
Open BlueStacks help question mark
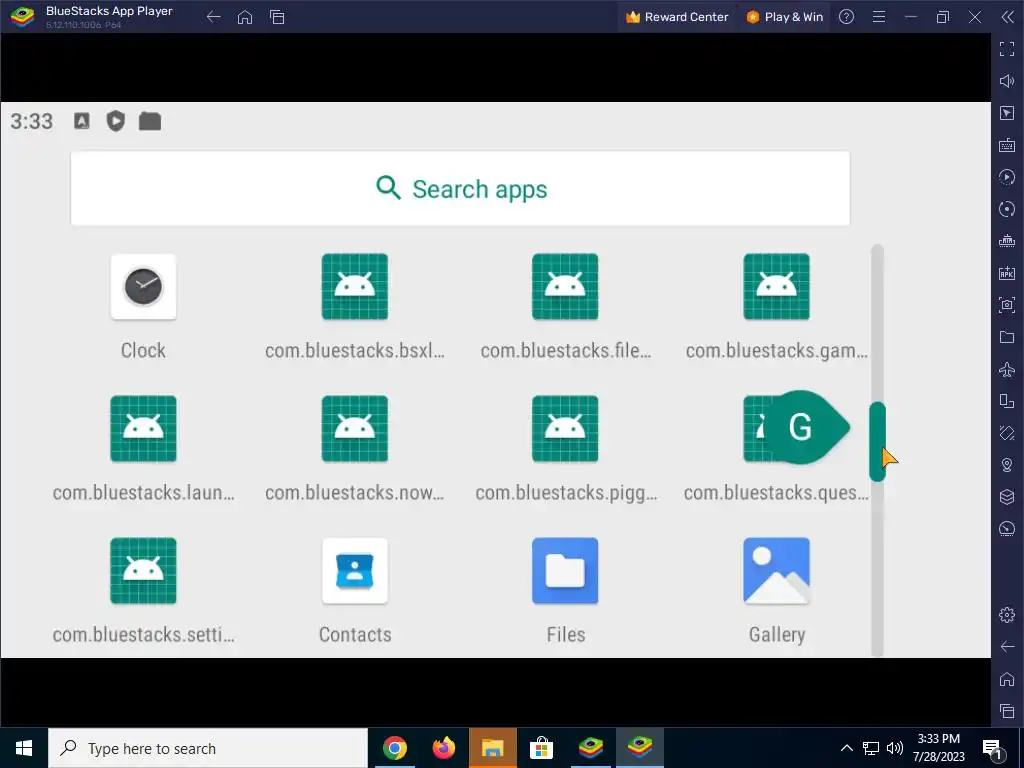846,17
